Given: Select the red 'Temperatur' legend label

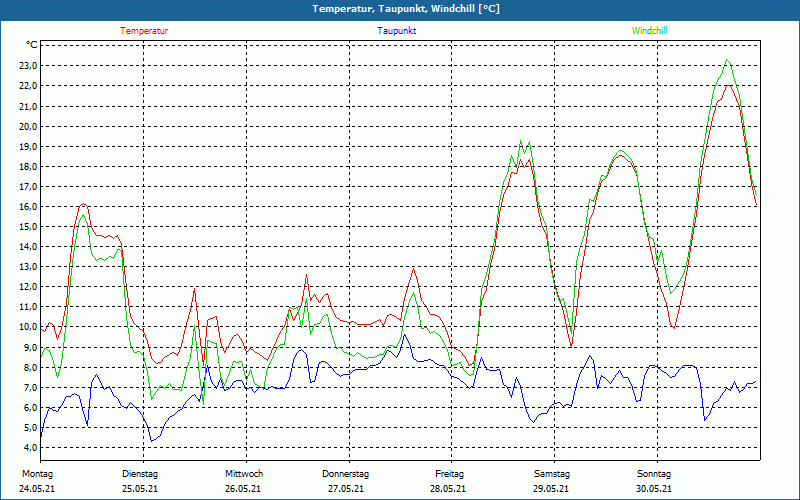Looking at the screenshot, I should tap(144, 31).
